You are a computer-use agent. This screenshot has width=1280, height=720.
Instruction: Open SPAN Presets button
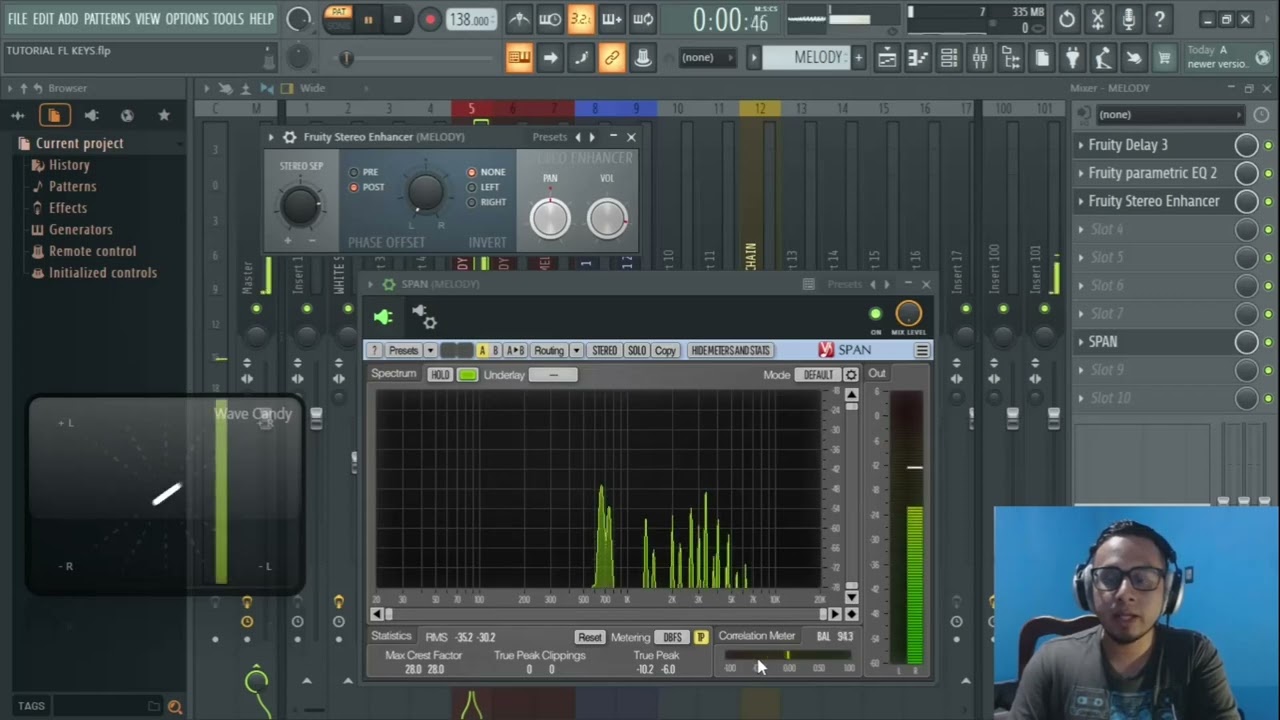(x=403, y=351)
